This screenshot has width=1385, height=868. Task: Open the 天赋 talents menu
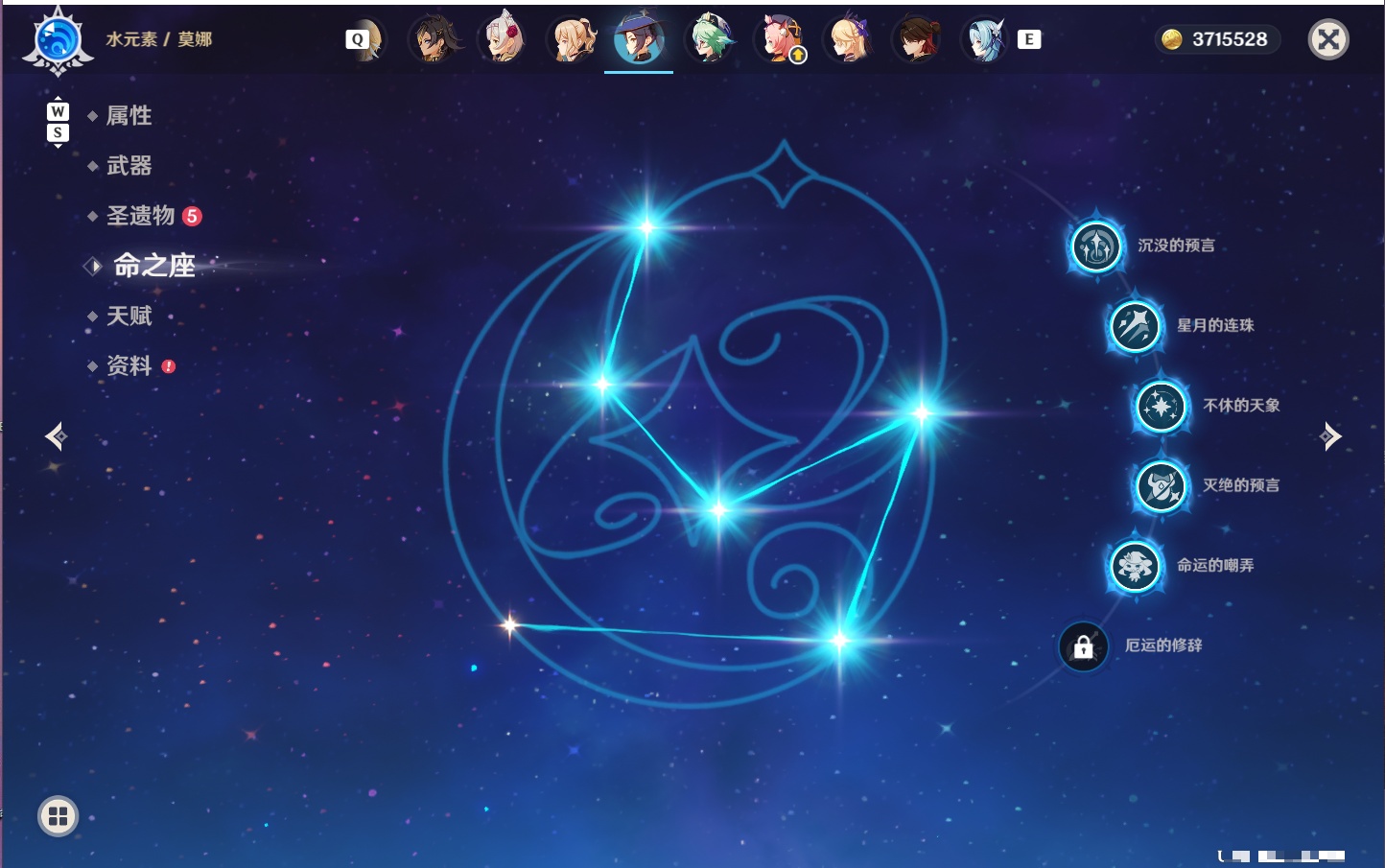(129, 316)
